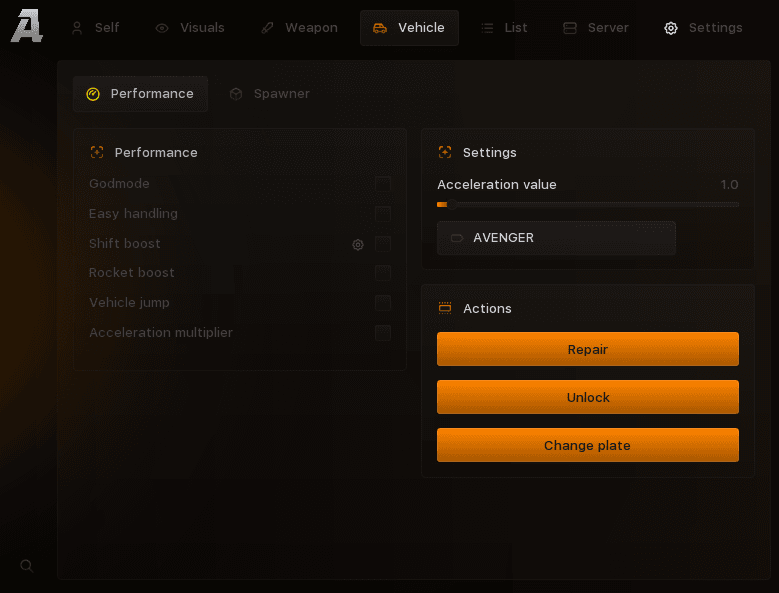Select the Performance sub-tab
The height and width of the screenshot is (593, 779).
click(140, 94)
